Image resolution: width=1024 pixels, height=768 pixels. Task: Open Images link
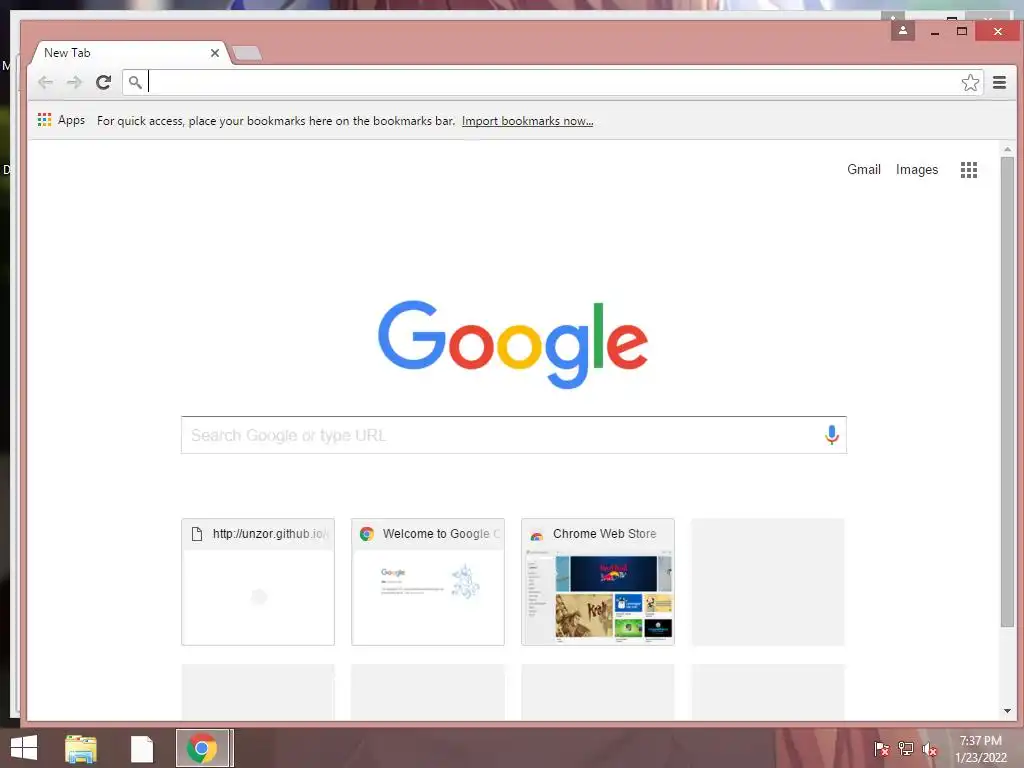(x=916, y=170)
